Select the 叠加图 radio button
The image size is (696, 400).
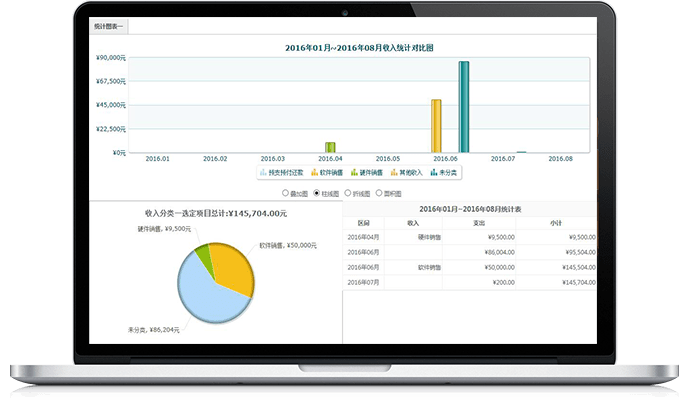286,192
